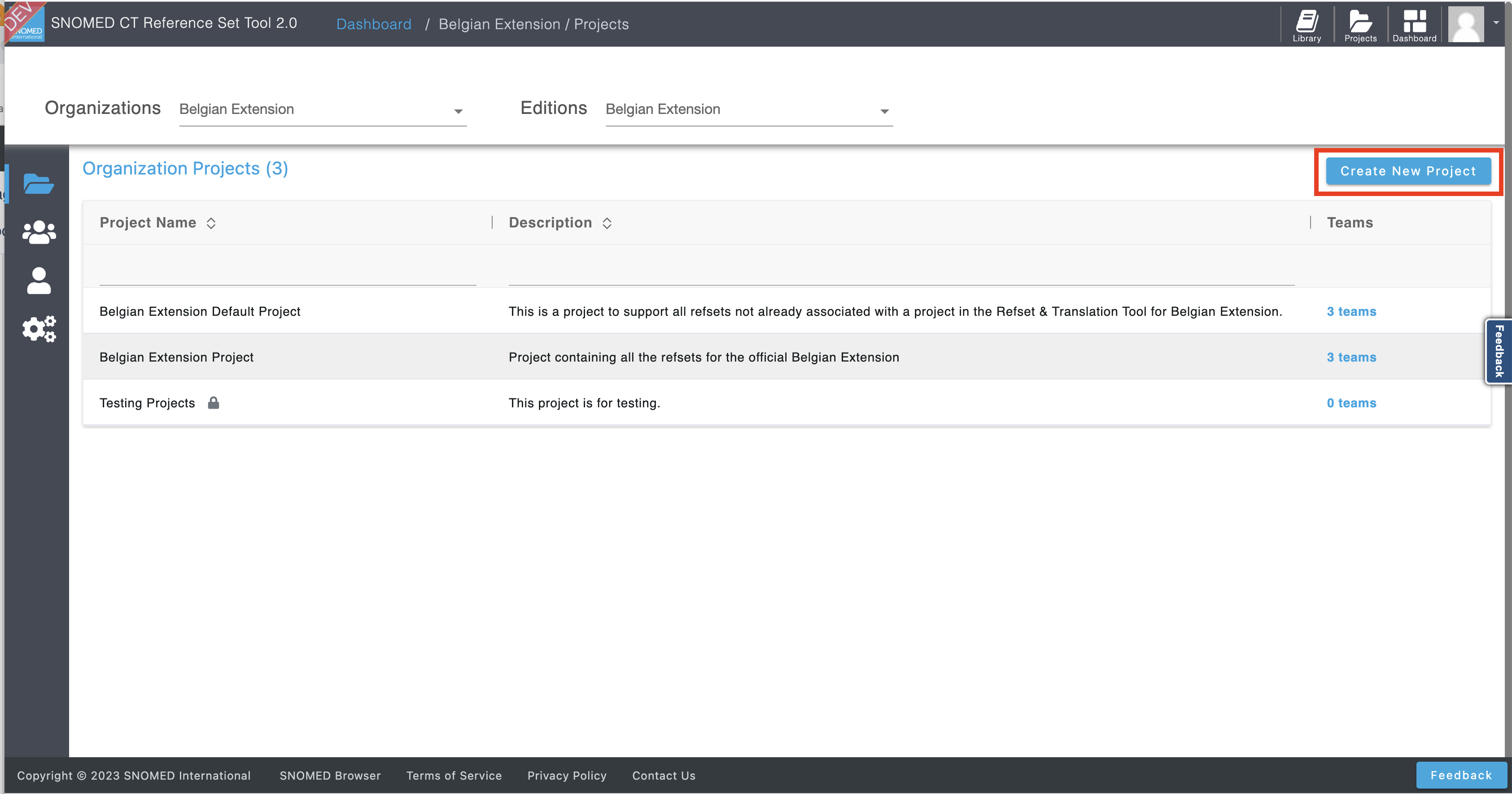This screenshot has width=1512, height=794.
Task: Open the Dashboard grid icon in top bar
Action: [x=1414, y=25]
